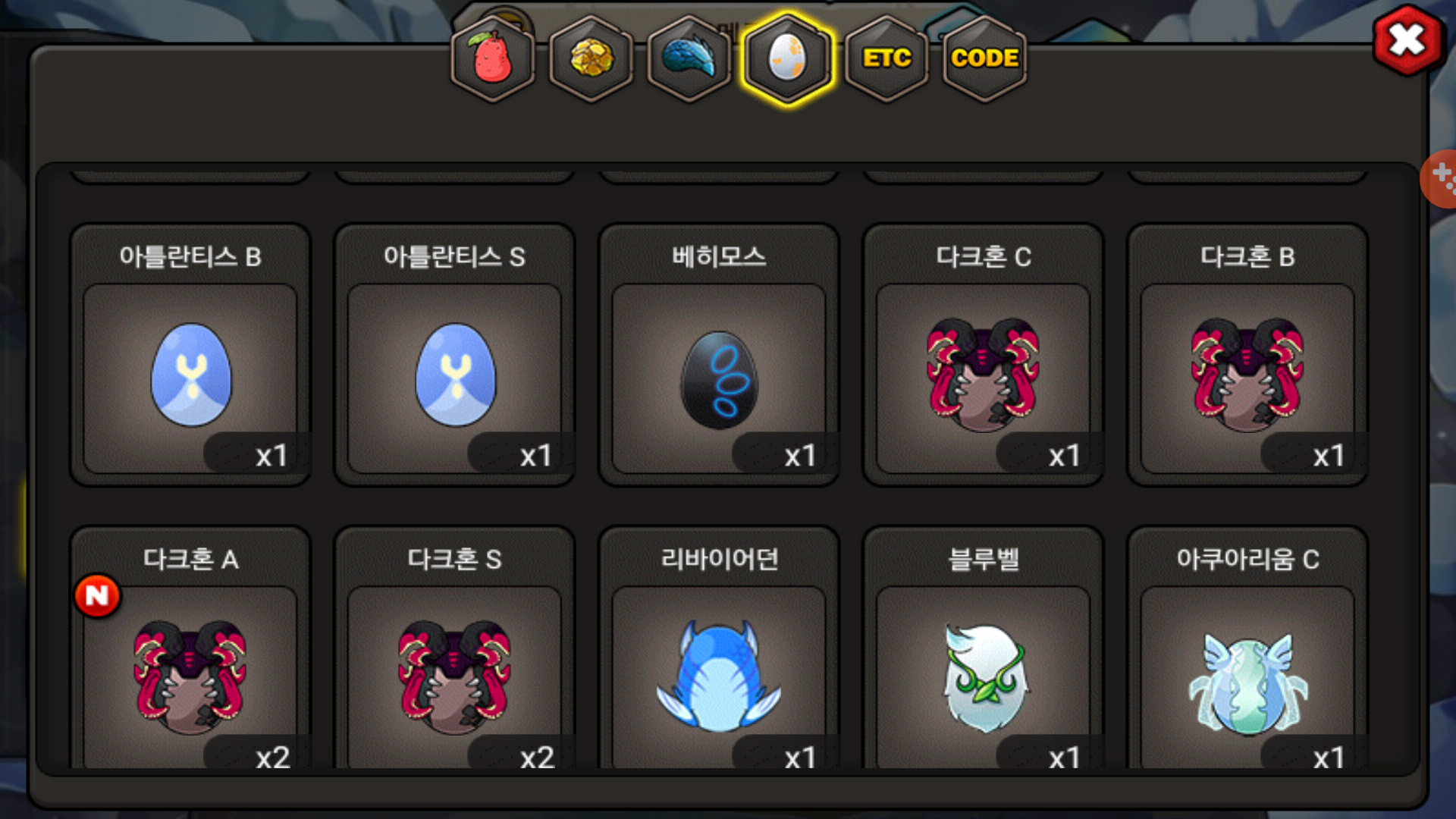
Task: Select the 다크혼 S egg
Action: click(455, 649)
